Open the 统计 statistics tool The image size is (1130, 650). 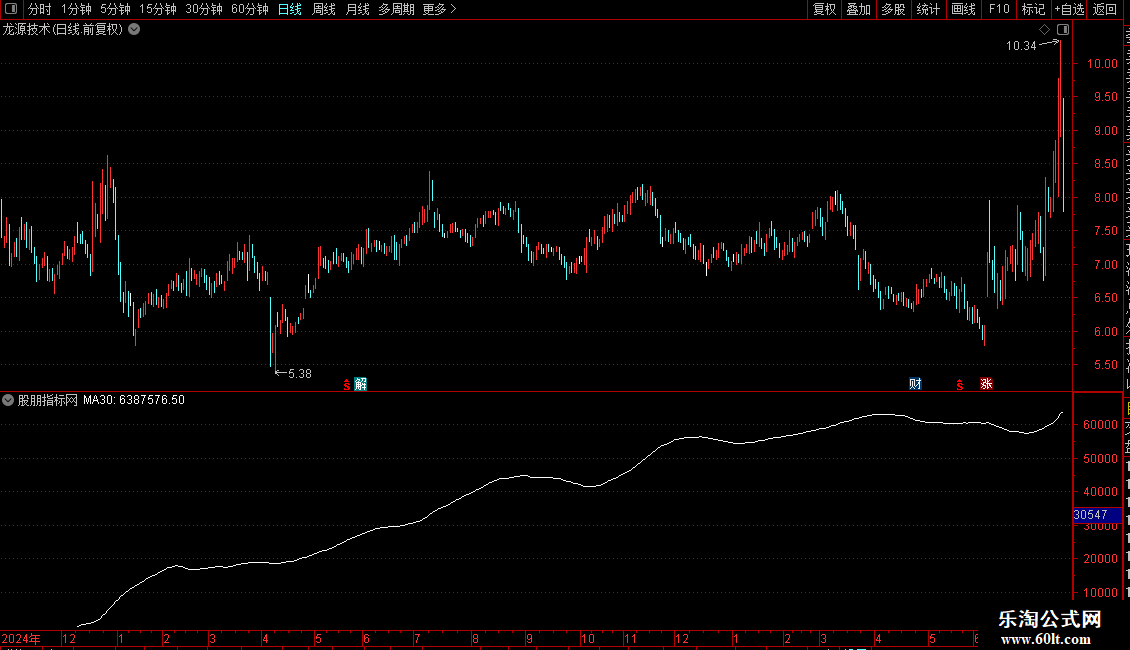click(928, 9)
